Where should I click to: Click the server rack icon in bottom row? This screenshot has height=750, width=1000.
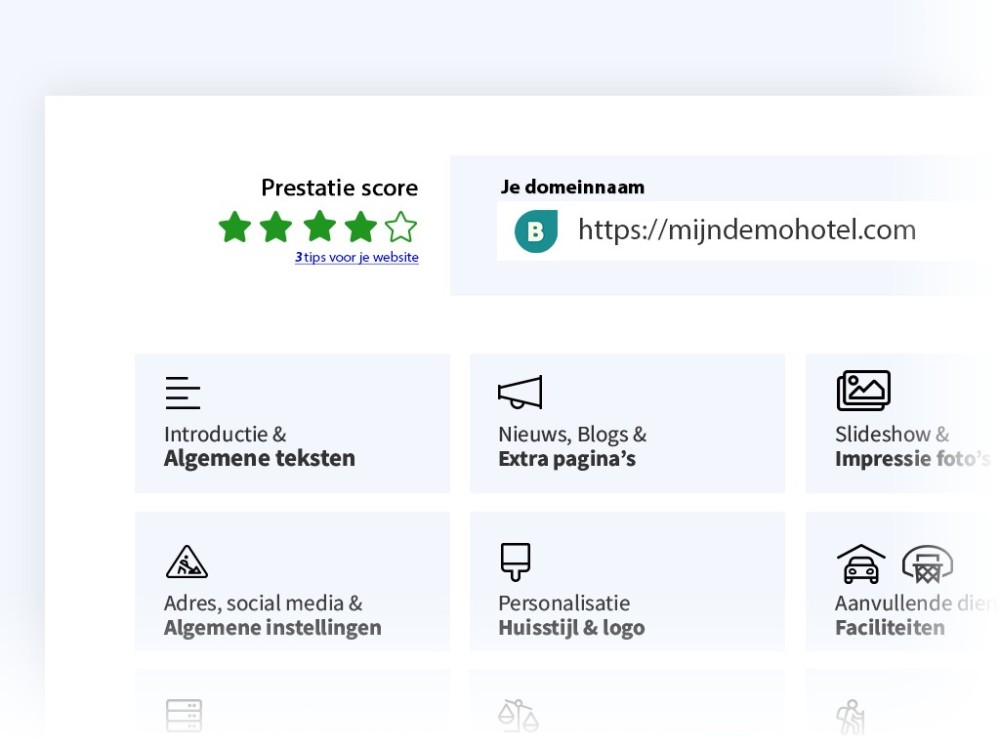[182, 714]
